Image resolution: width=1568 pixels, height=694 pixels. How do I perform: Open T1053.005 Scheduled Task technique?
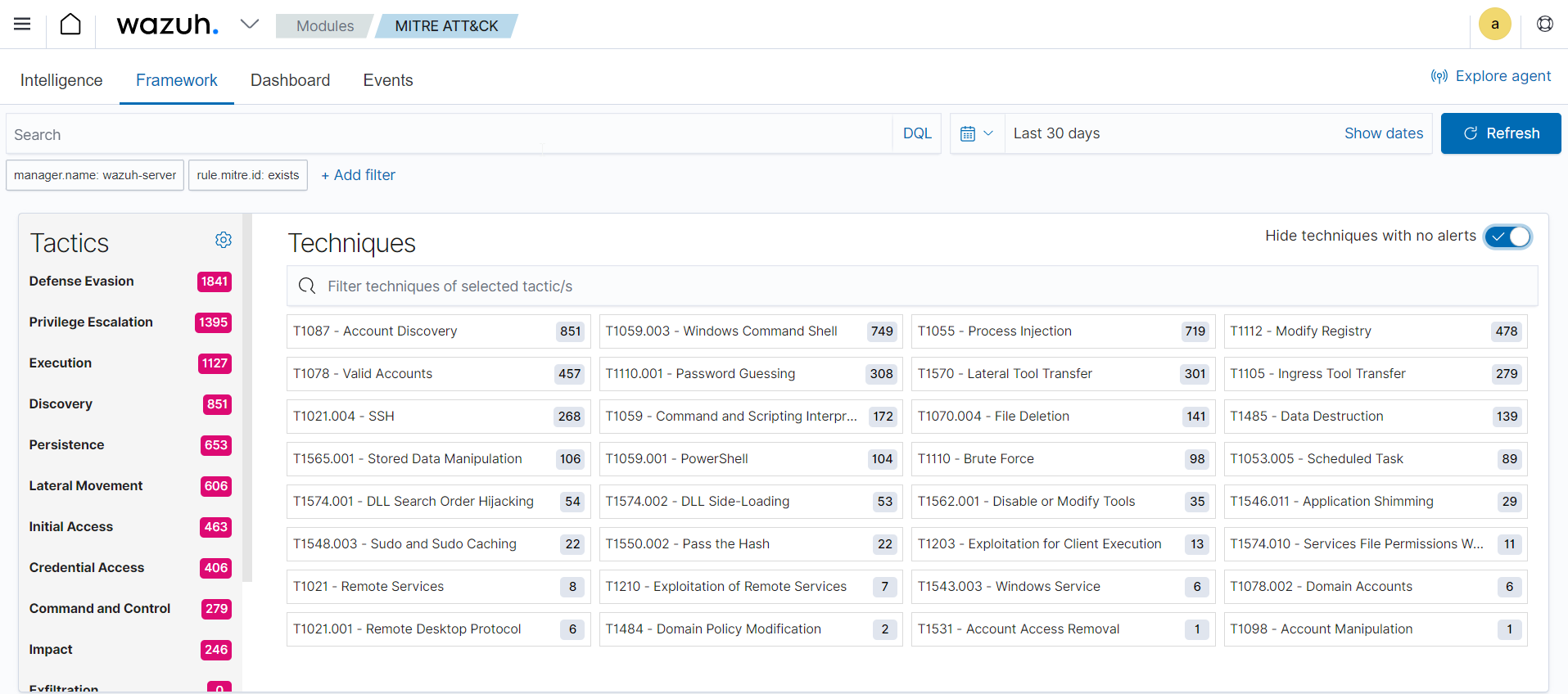tap(1376, 459)
